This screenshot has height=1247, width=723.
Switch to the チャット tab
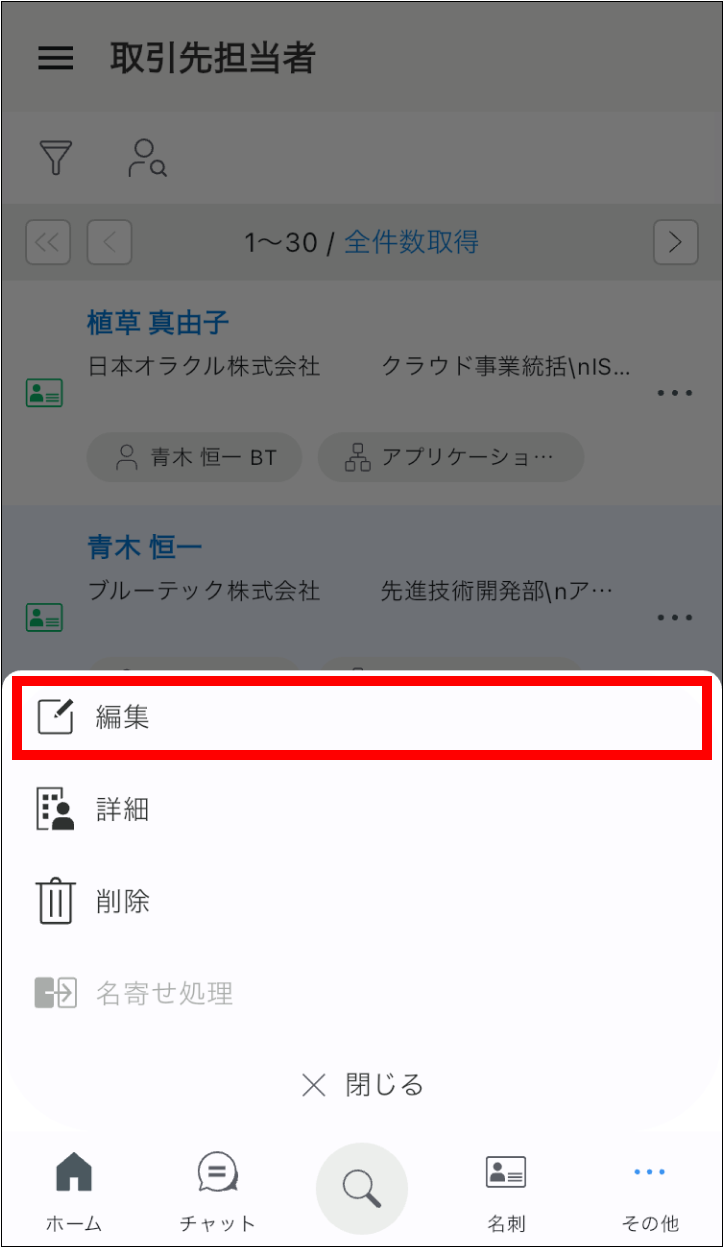tap(217, 1191)
